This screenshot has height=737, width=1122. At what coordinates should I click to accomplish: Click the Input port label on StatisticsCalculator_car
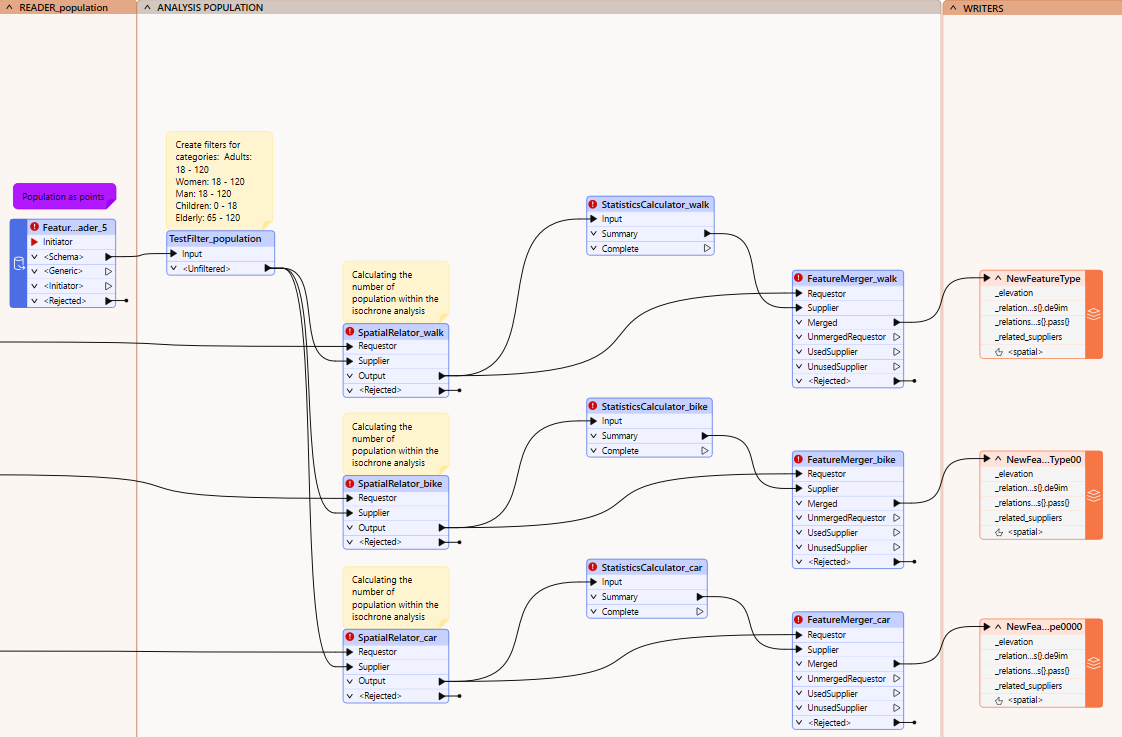(x=612, y=582)
